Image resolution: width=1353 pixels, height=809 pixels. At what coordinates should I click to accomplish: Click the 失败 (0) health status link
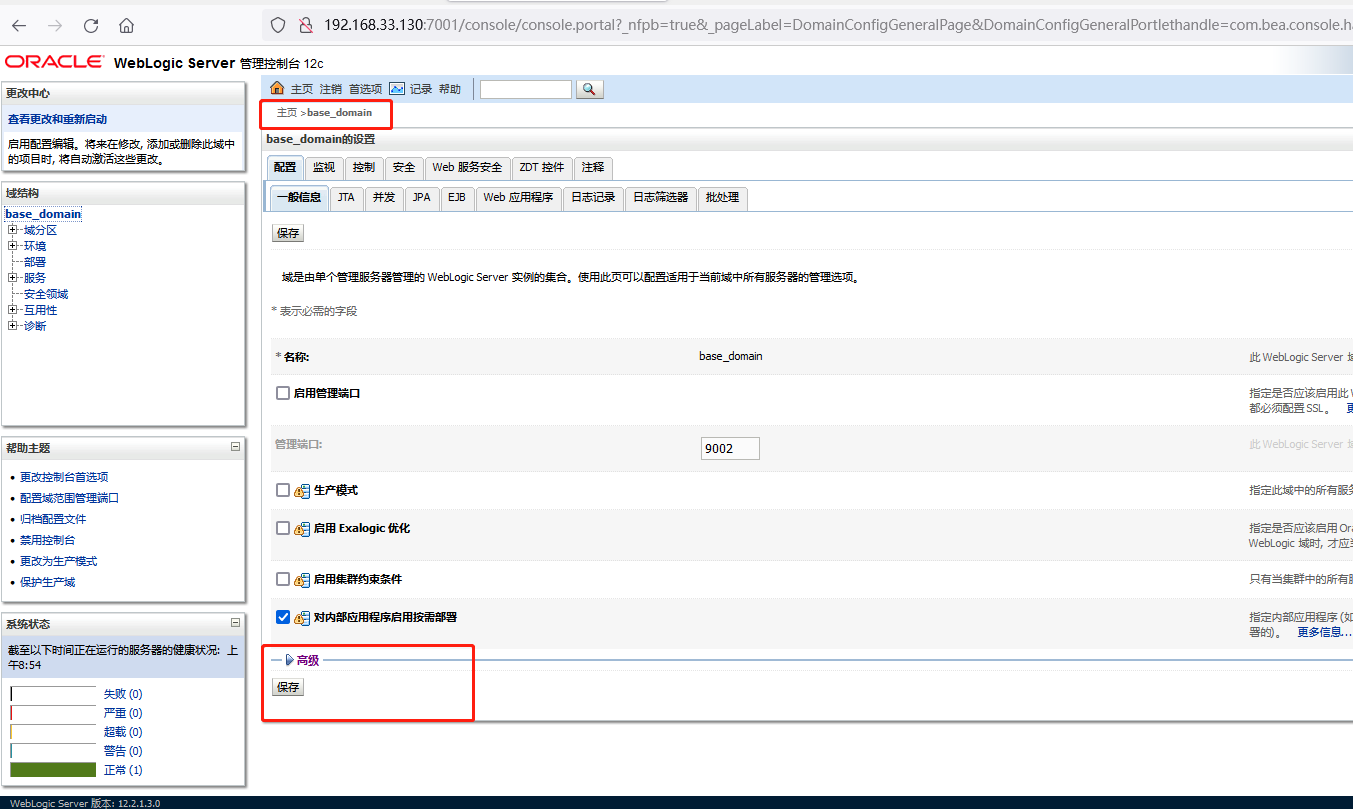pyautogui.click(x=123, y=694)
